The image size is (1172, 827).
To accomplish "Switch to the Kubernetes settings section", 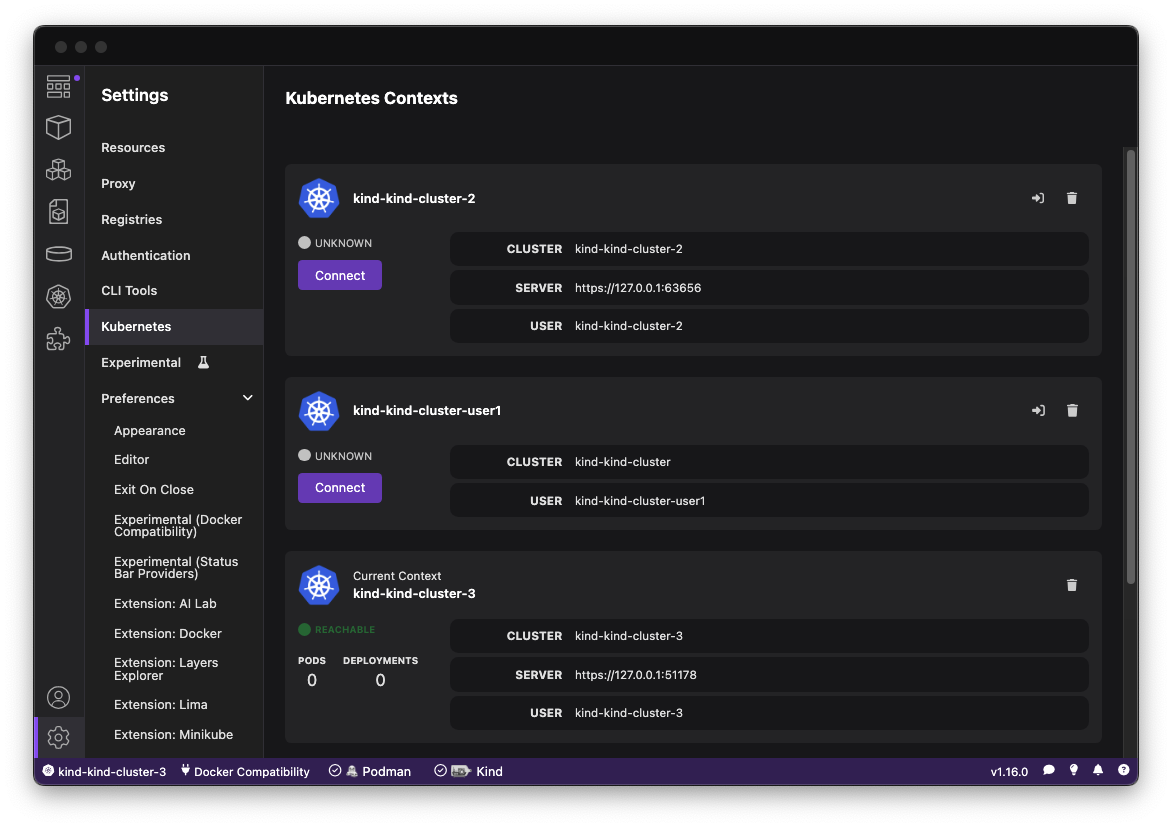I will coord(137,326).
